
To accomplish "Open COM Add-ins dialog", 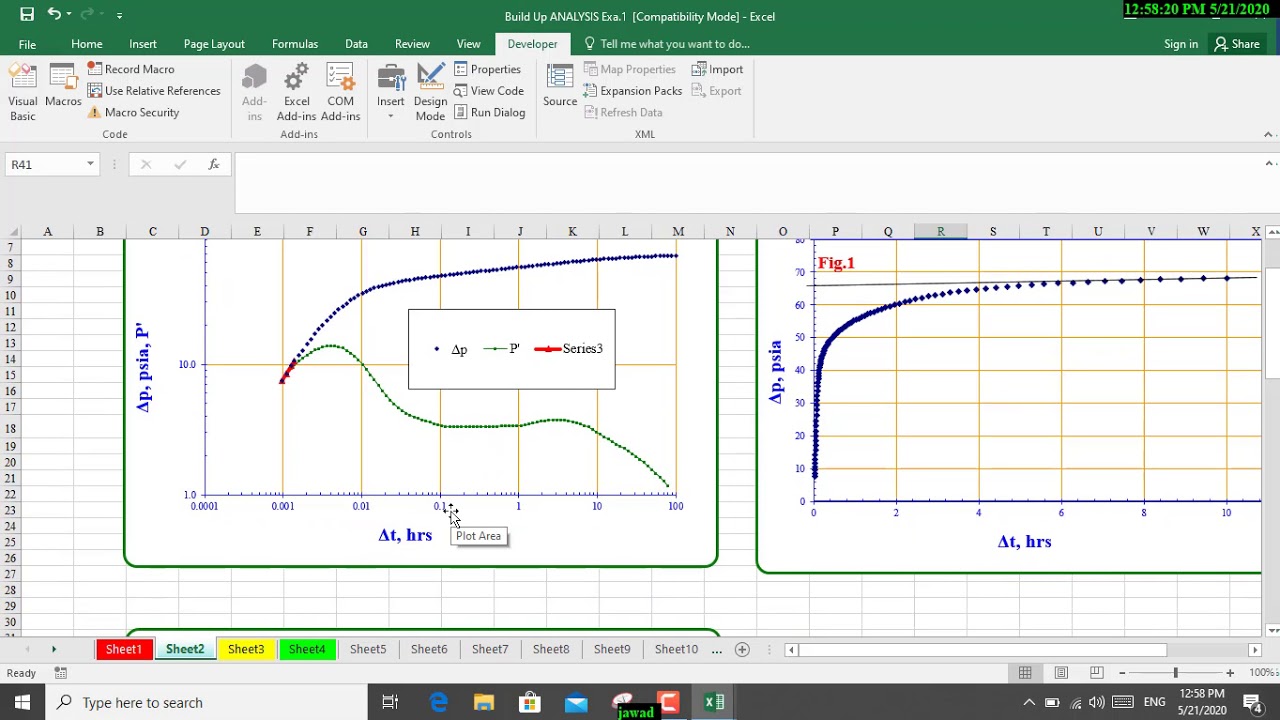I will (340, 92).
